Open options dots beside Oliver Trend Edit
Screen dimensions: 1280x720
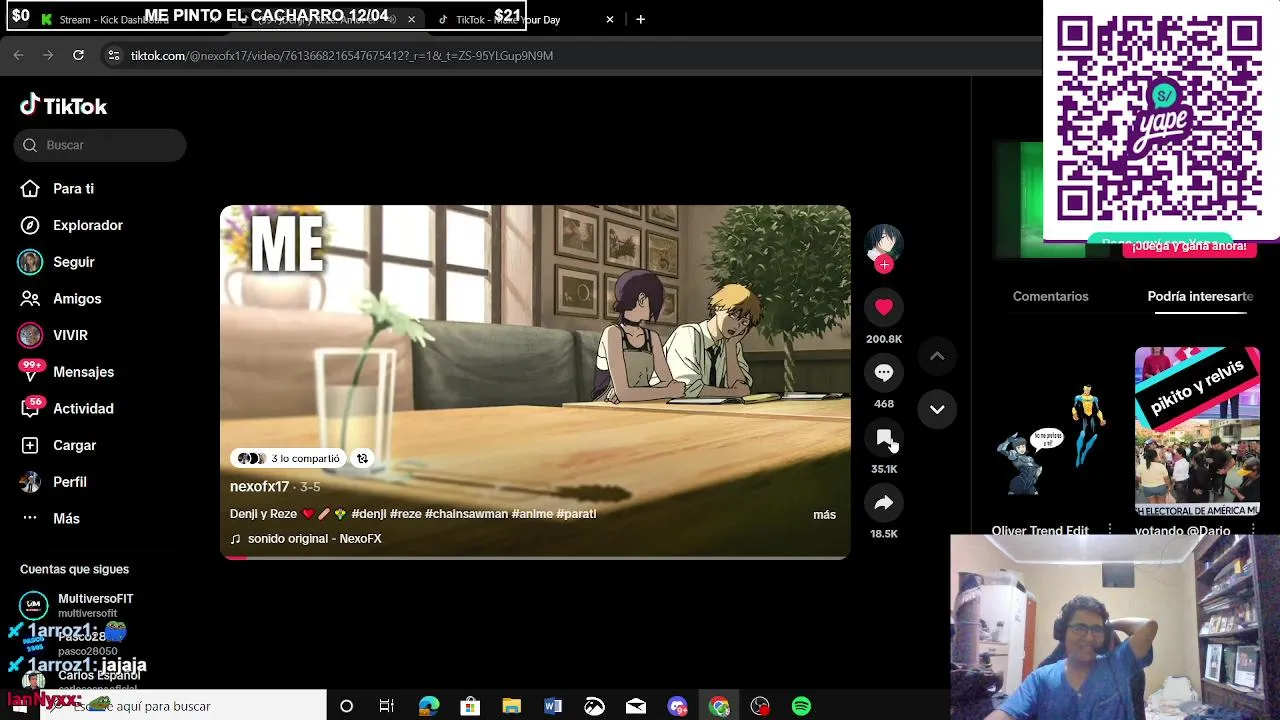(x=1110, y=529)
